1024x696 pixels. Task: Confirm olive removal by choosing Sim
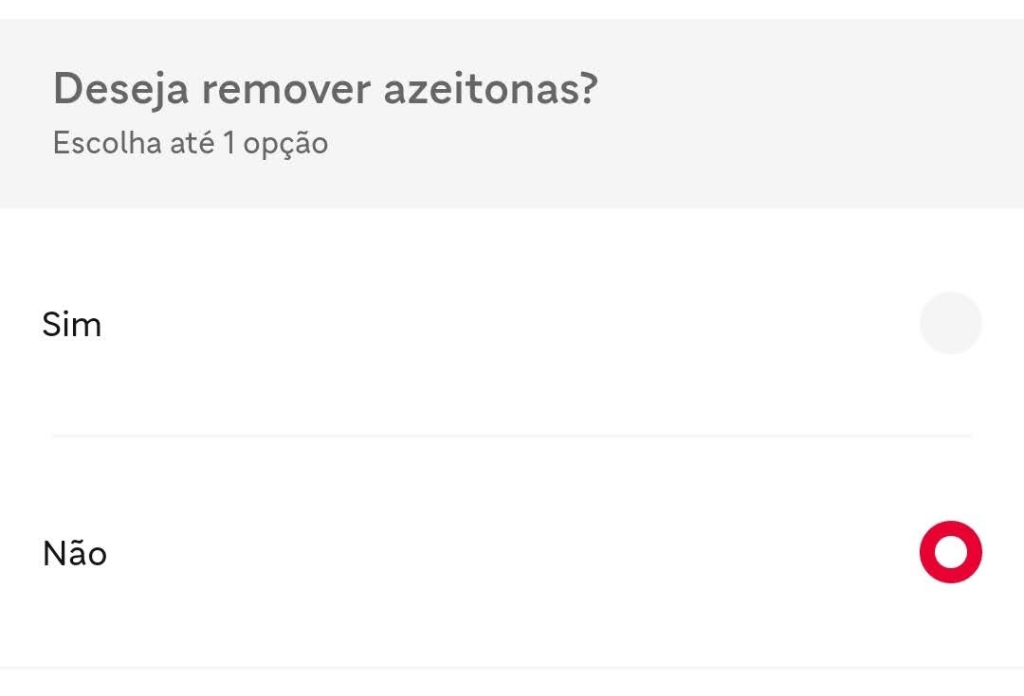950,324
